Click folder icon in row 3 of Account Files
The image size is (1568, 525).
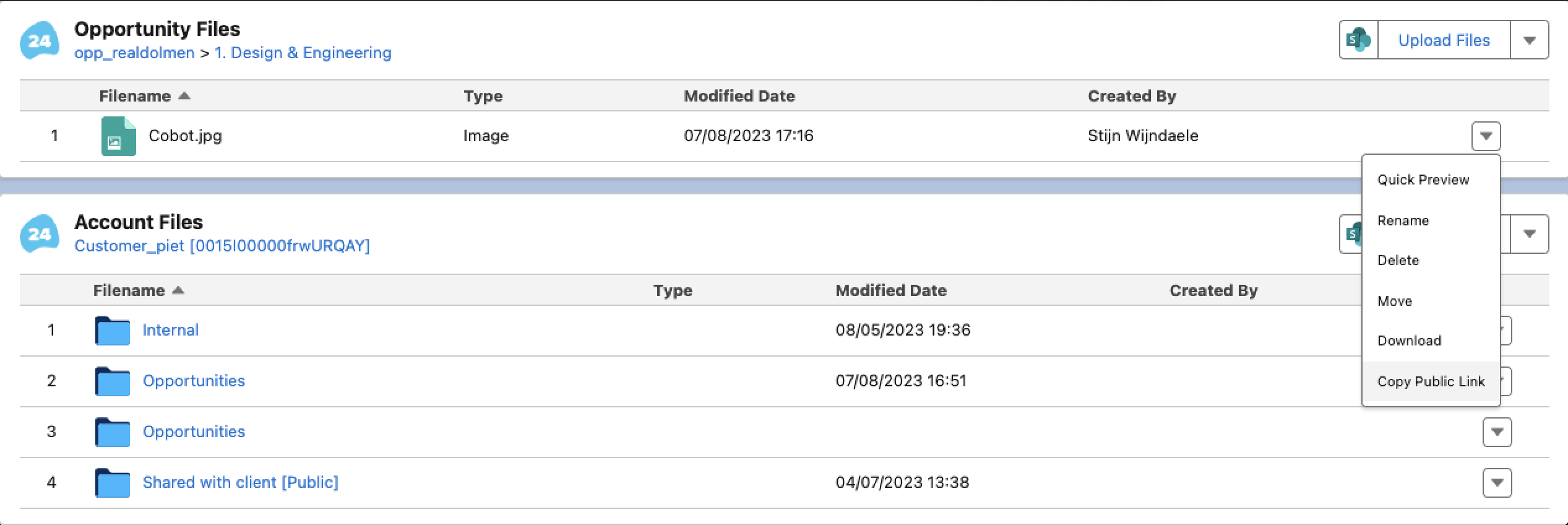(113, 432)
